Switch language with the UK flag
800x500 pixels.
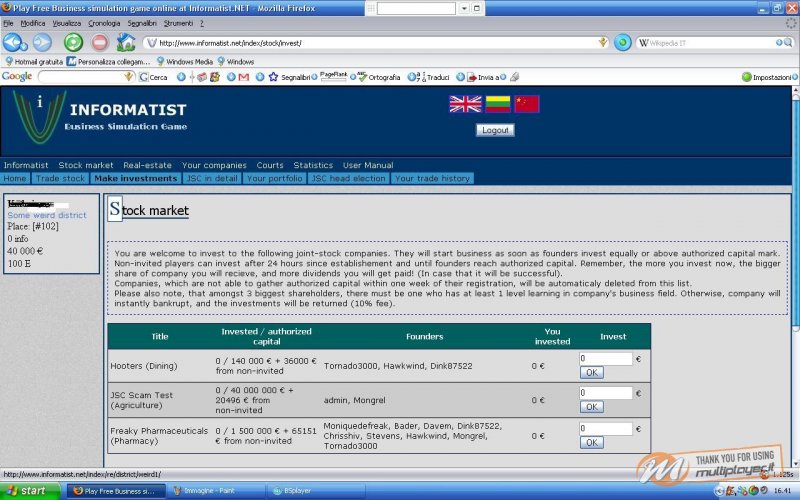[465, 104]
